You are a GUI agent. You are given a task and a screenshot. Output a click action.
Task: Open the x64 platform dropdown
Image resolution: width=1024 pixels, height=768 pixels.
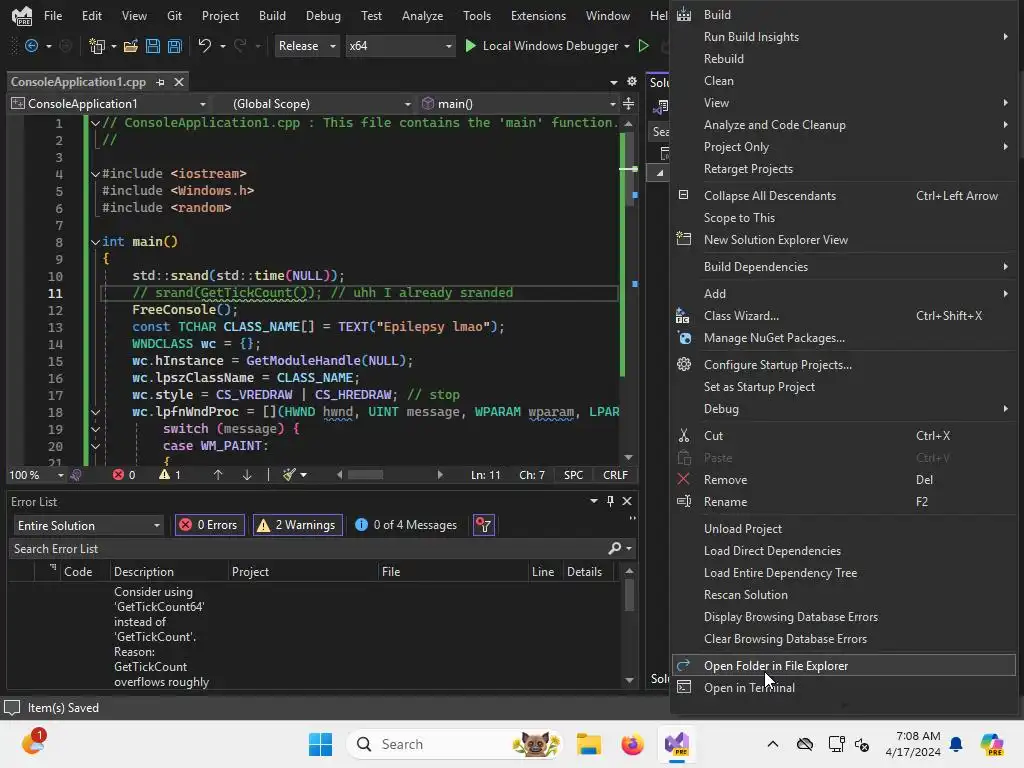pyautogui.click(x=400, y=46)
